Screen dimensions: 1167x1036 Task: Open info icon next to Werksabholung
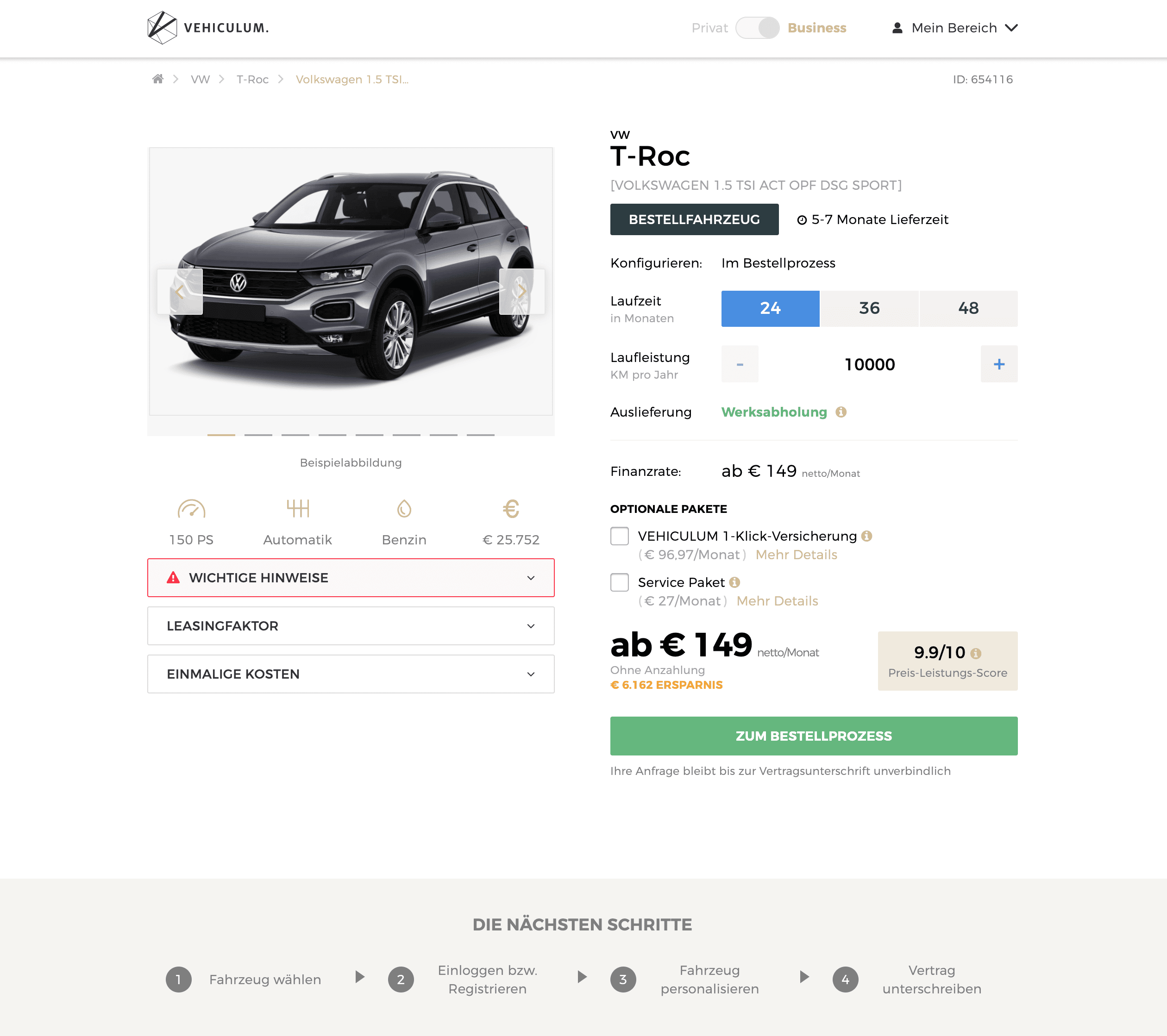click(x=841, y=412)
